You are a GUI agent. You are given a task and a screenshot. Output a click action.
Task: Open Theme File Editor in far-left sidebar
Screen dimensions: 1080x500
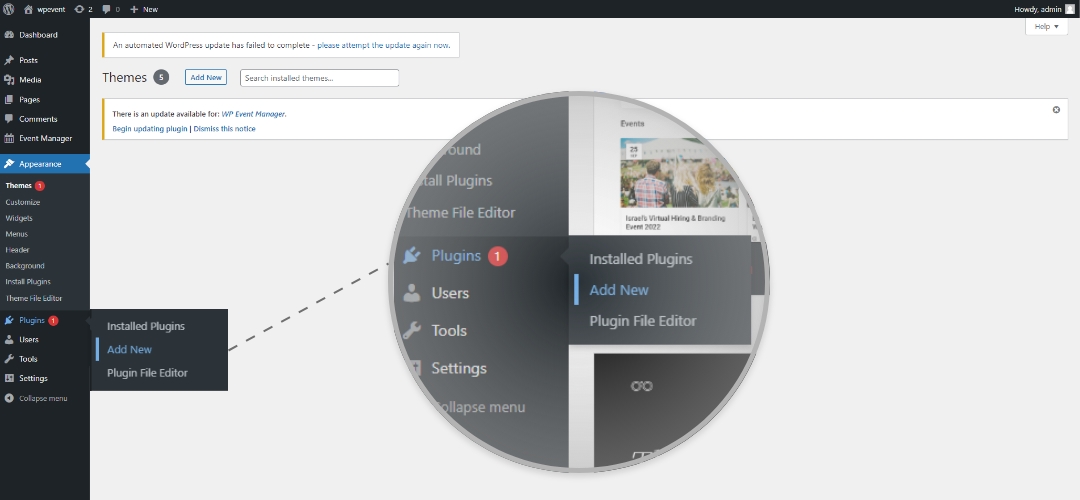34,298
